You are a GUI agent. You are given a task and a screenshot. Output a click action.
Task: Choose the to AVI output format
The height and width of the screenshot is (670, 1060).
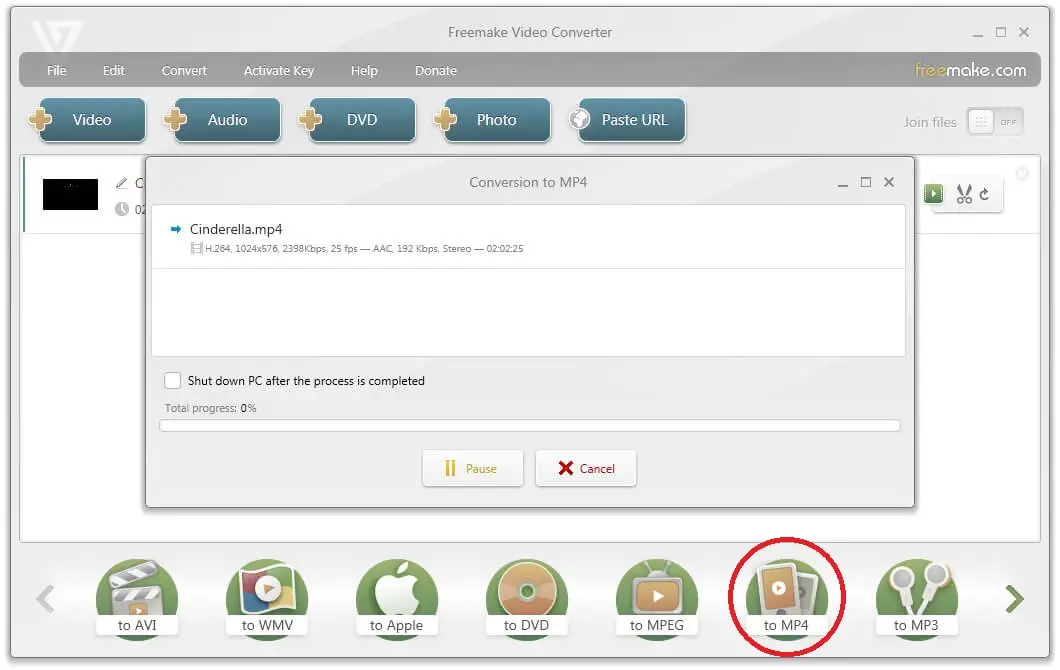[137, 598]
